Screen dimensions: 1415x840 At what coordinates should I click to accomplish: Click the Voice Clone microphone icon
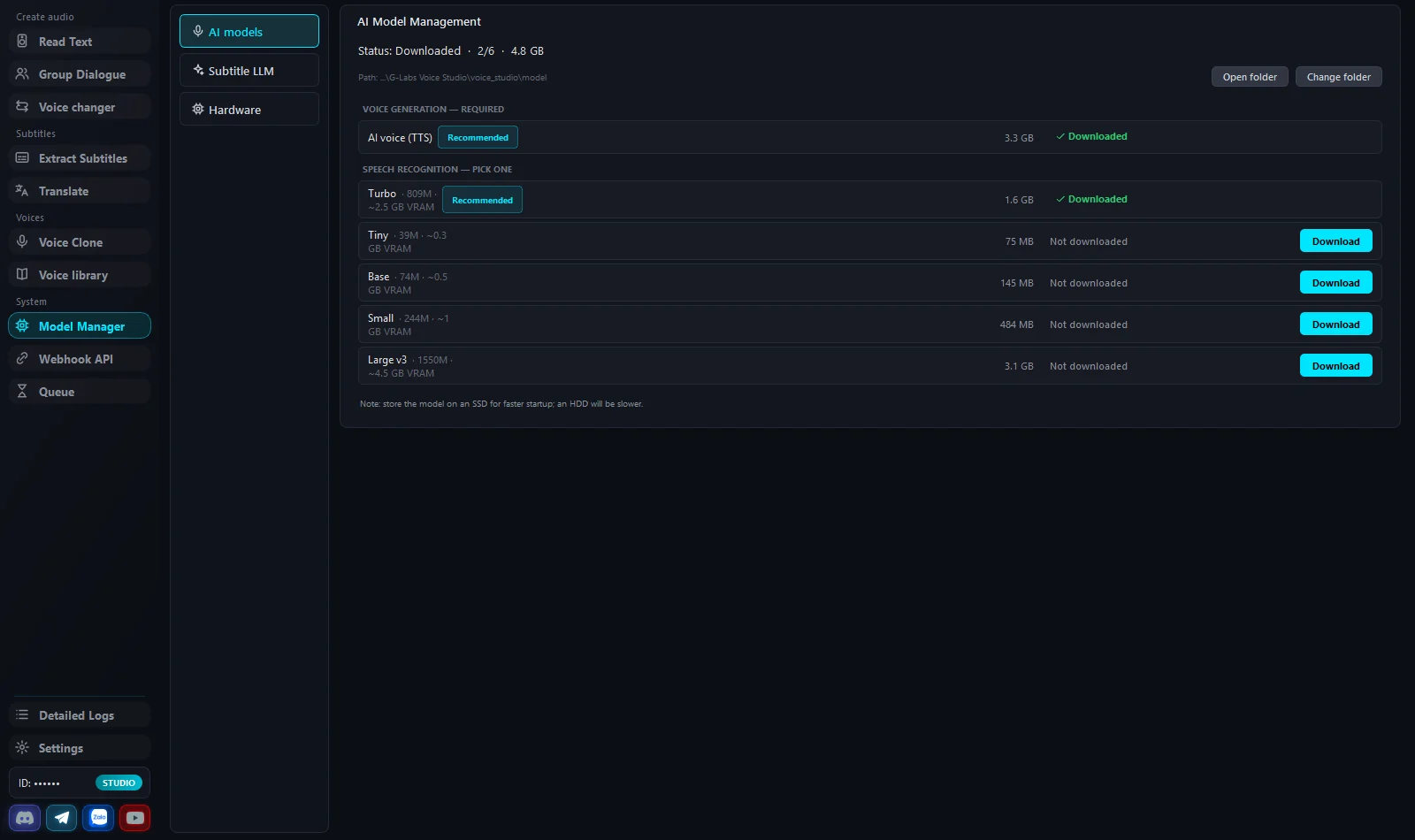pos(22,241)
